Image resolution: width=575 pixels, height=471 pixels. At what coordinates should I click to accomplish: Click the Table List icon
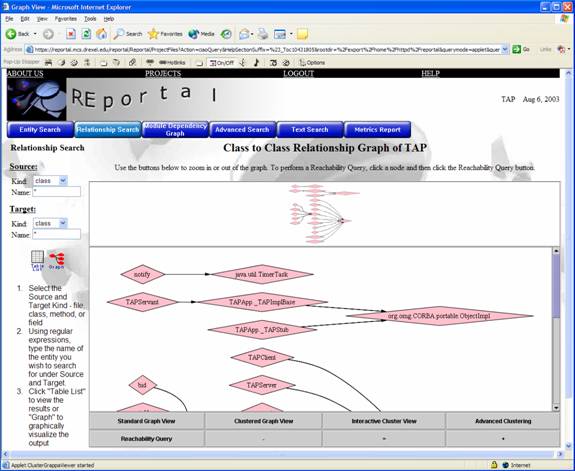tap(37, 260)
